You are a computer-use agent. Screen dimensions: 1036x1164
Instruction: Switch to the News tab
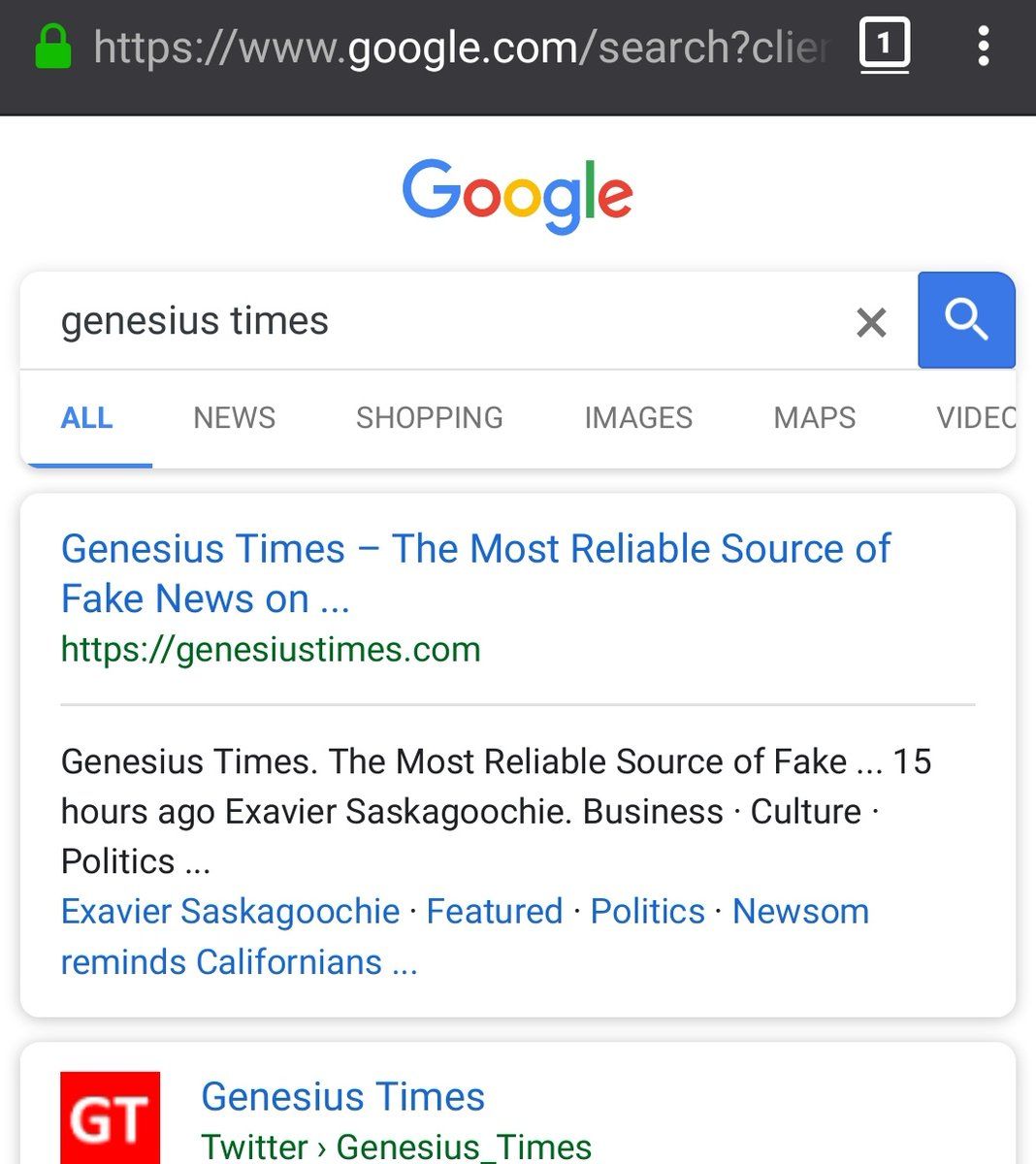[234, 418]
